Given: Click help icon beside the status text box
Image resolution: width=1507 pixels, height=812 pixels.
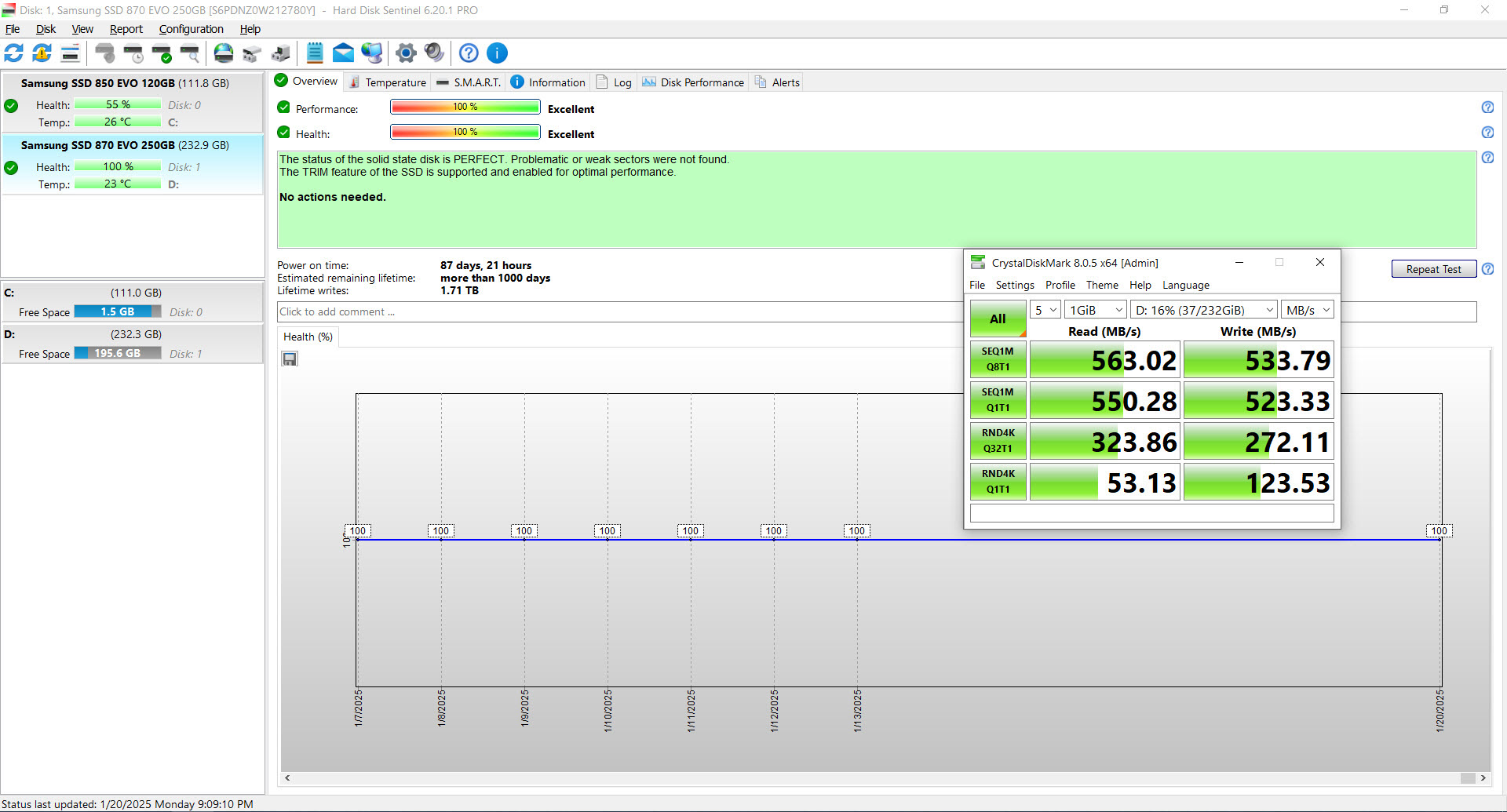Looking at the screenshot, I should pyautogui.click(x=1487, y=158).
